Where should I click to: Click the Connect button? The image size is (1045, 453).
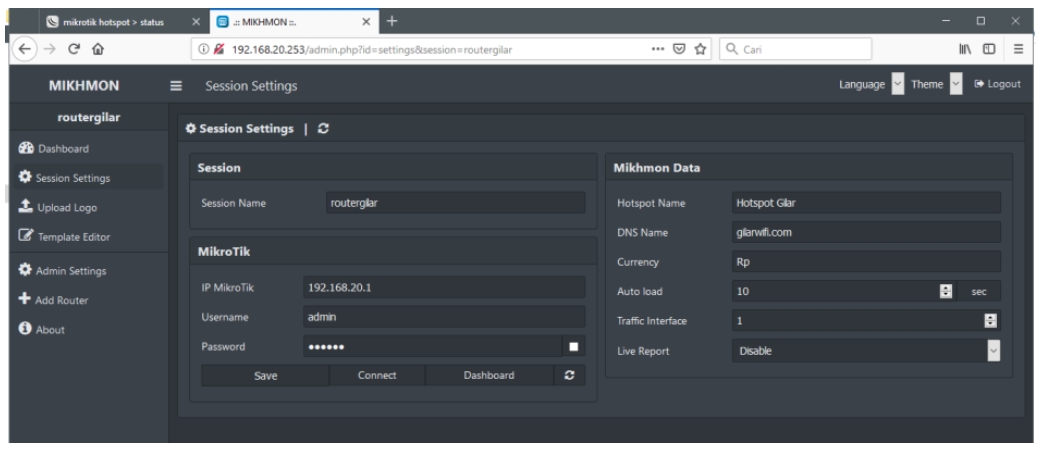(377, 375)
